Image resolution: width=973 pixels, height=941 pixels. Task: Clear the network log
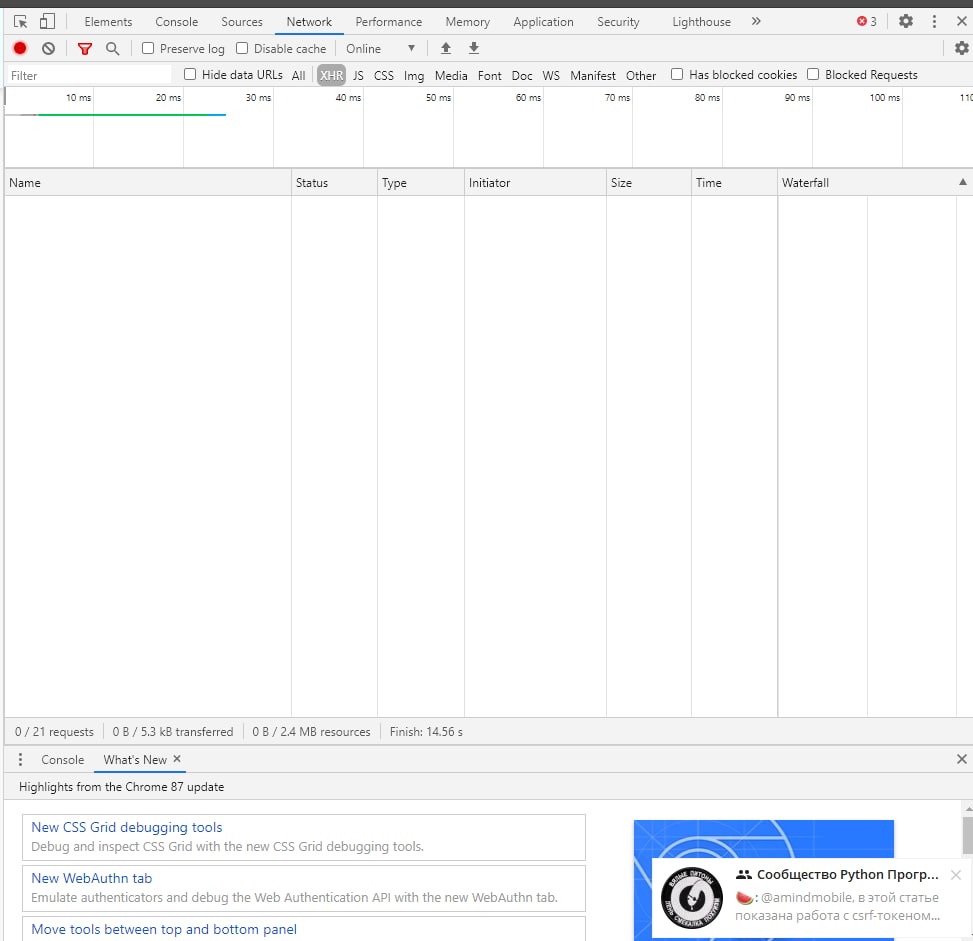tap(48, 48)
